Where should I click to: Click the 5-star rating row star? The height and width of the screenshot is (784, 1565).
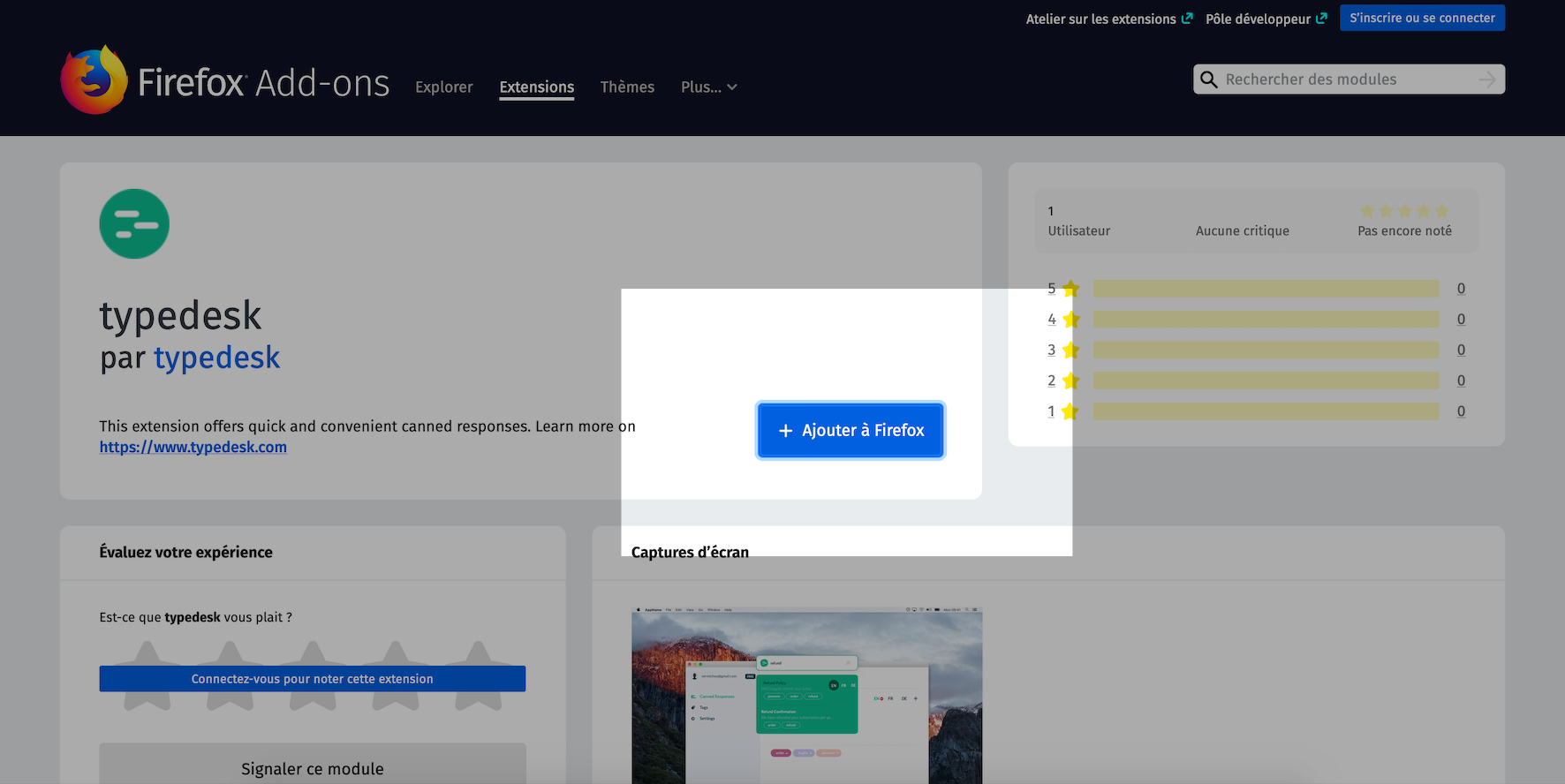1070,289
